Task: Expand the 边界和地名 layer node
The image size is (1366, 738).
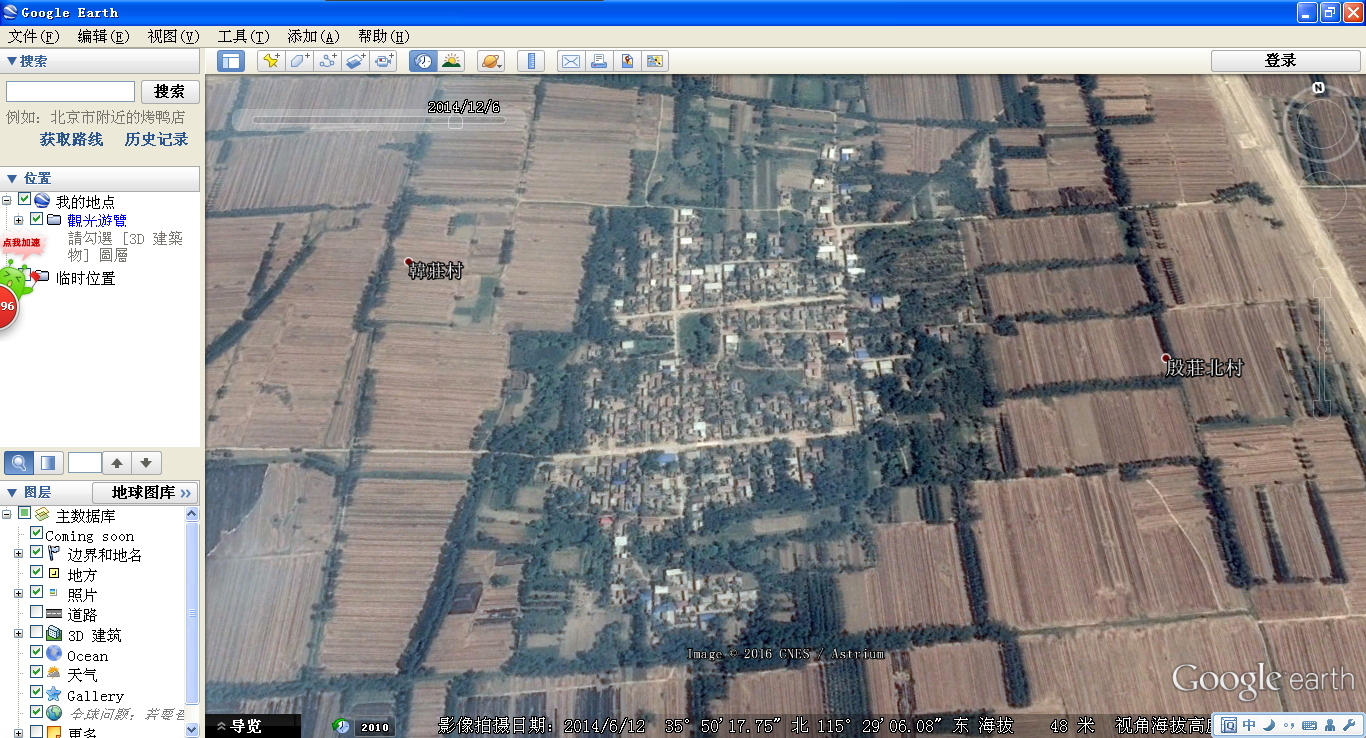Action: point(18,554)
